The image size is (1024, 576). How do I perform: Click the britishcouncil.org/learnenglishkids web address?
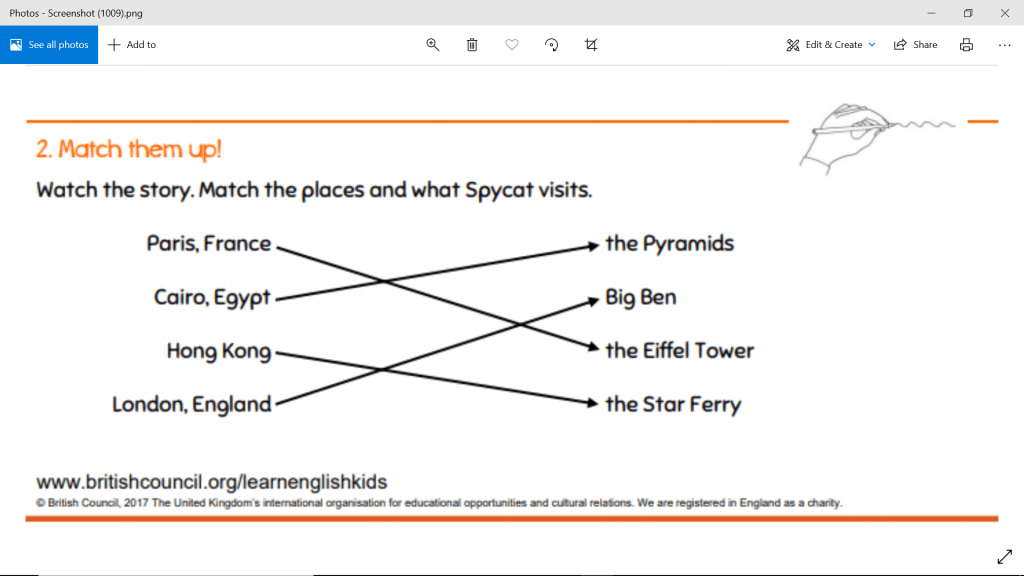(x=211, y=482)
